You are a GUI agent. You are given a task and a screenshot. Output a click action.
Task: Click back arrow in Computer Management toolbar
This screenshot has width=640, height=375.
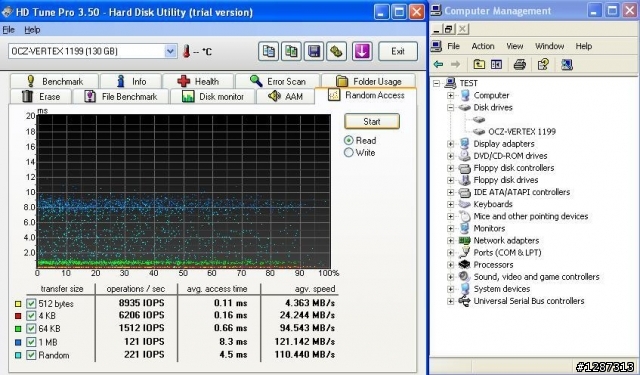pos(438,64)
